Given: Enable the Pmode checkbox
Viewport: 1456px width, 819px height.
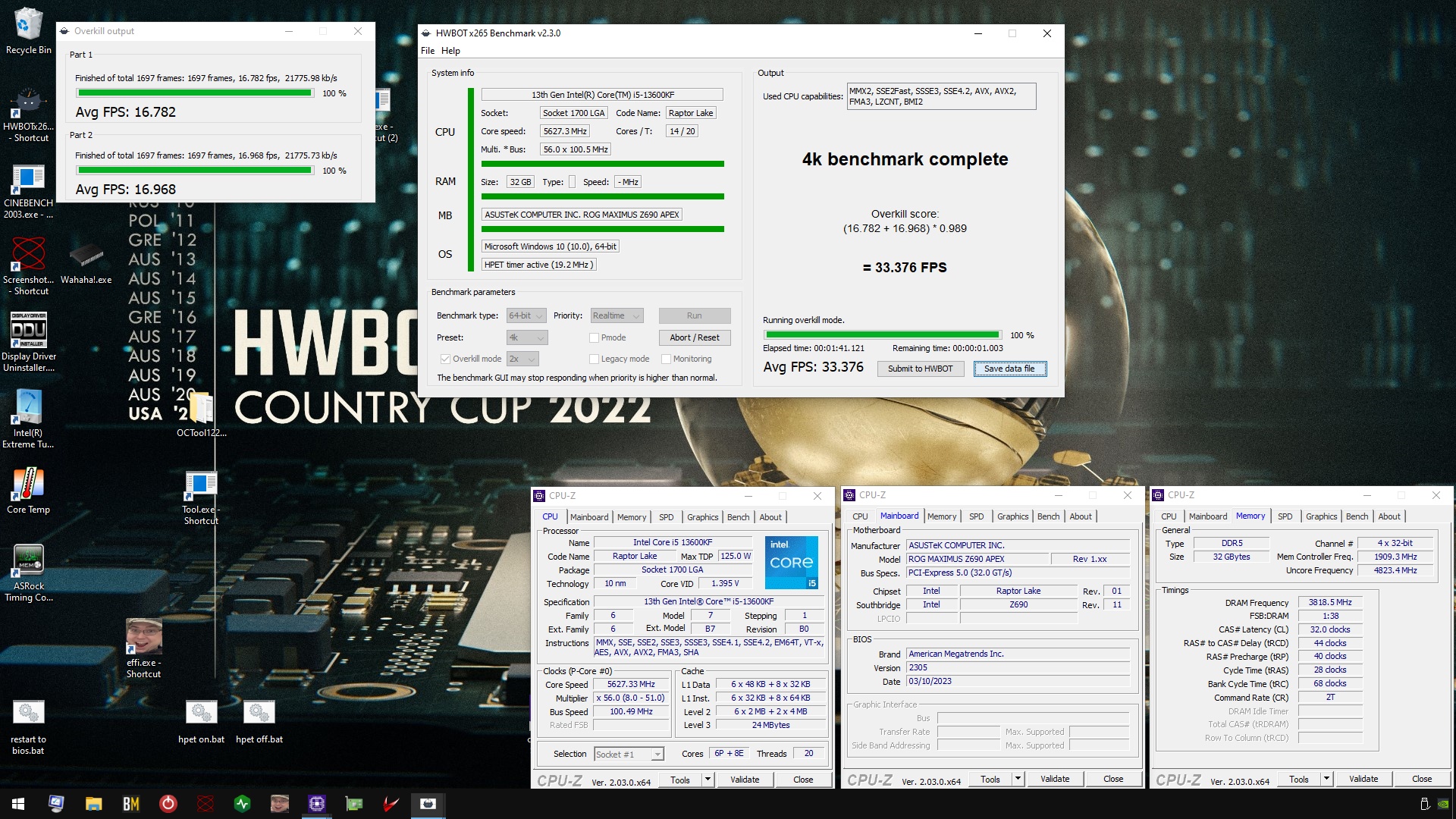Looking at the screenshot, I should click(594, 337).
